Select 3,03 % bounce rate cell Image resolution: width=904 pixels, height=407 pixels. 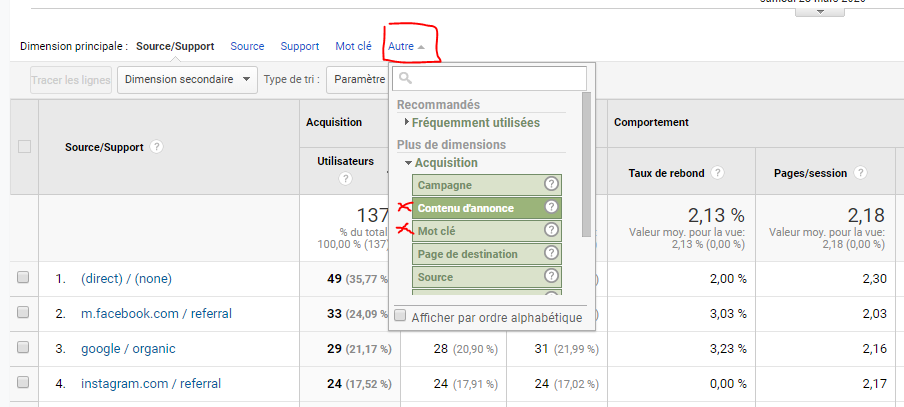[x=726, y=314]
